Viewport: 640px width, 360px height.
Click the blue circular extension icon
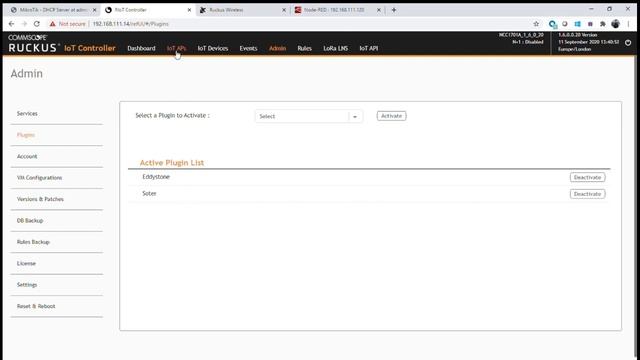tap(552, 24)
